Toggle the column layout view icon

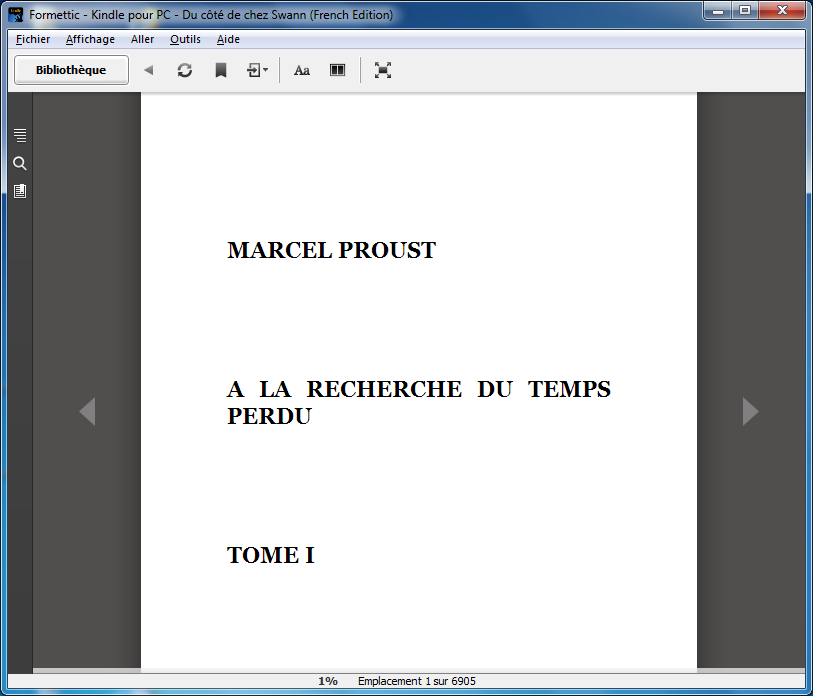[x=338, y=69]
